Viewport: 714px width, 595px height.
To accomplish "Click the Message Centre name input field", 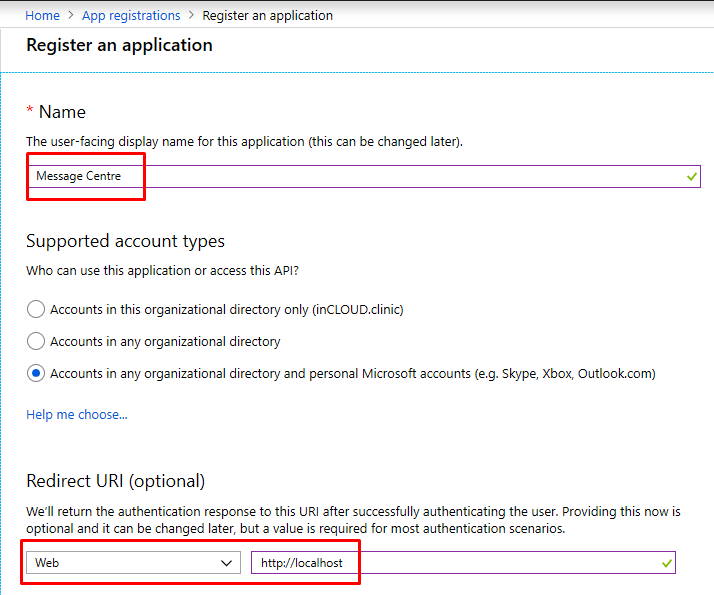I will [x=363, y=176].
